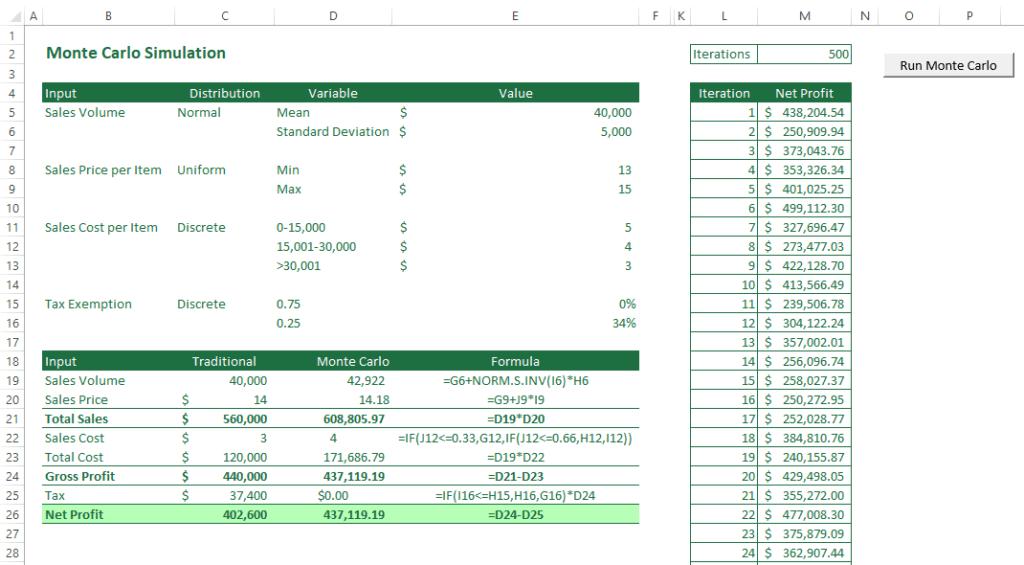
Task: Click the Traditional column header in row 18
Action: 225,361
